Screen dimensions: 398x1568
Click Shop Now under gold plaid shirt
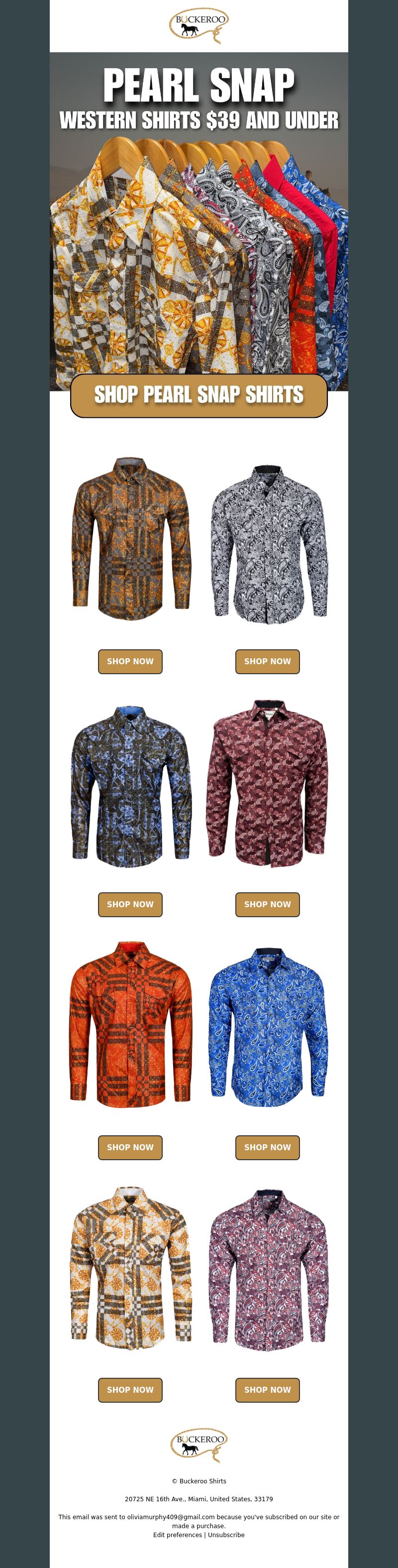coord(130,661)
